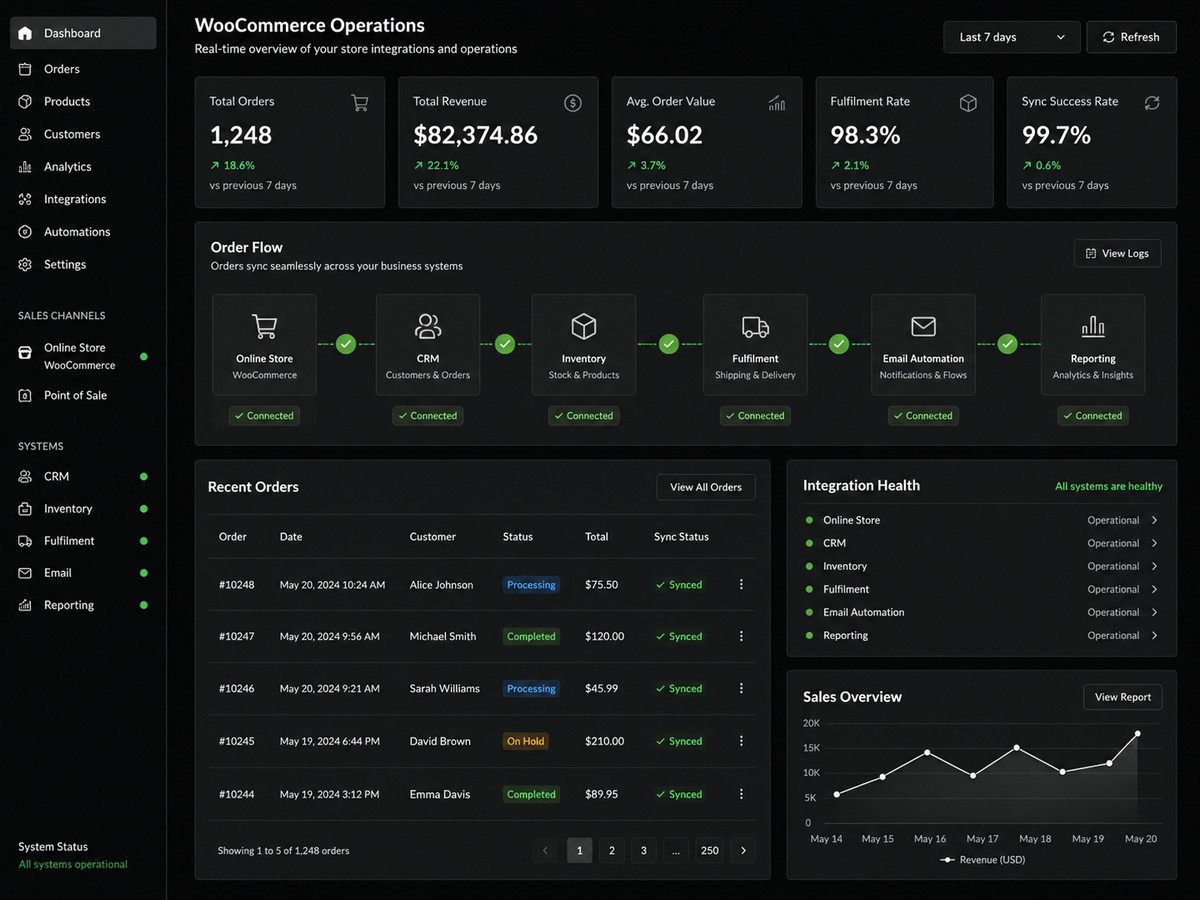
Task: Click the Reporting chart icon under Systems
Action: point(25,605)
